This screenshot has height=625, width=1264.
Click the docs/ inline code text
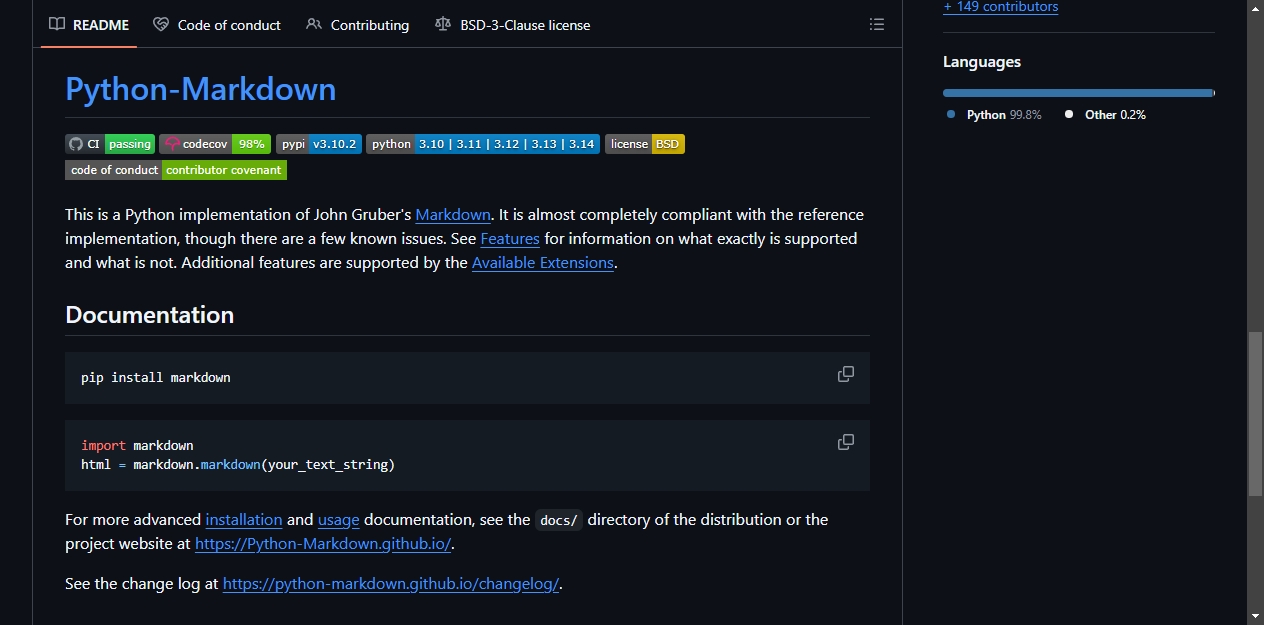click(559, 520)
